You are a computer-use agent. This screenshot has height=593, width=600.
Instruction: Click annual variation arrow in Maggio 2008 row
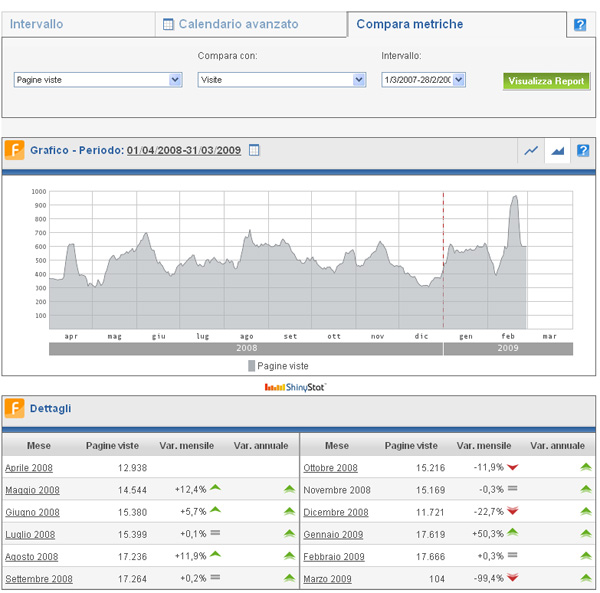point(290,489)
